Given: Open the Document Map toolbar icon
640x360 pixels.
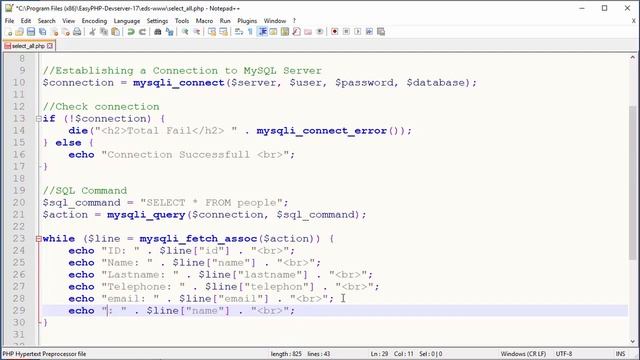Looking at the screenshot, I should 285,32.
